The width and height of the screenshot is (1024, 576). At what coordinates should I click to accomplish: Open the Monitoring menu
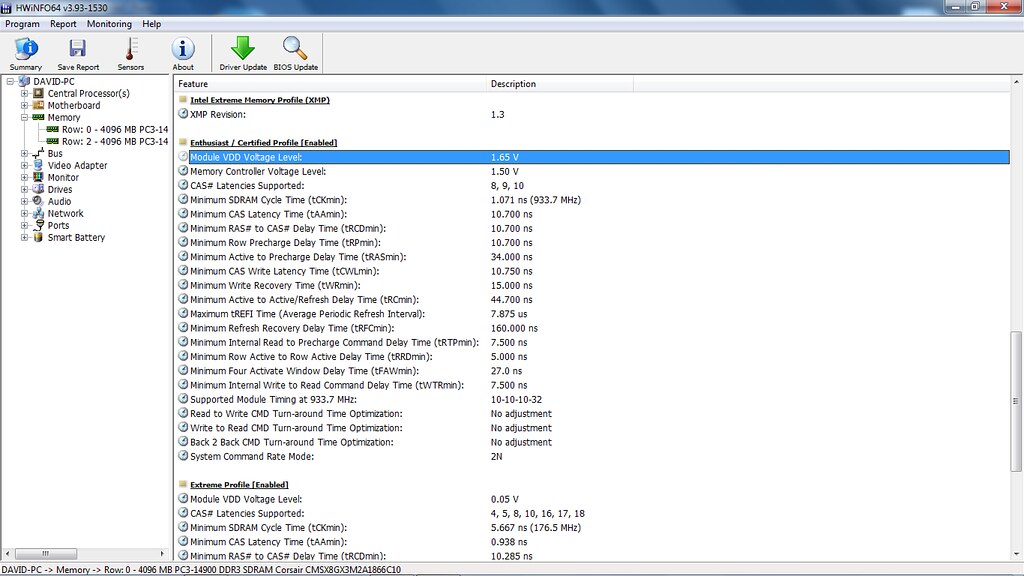pos(109,24)
